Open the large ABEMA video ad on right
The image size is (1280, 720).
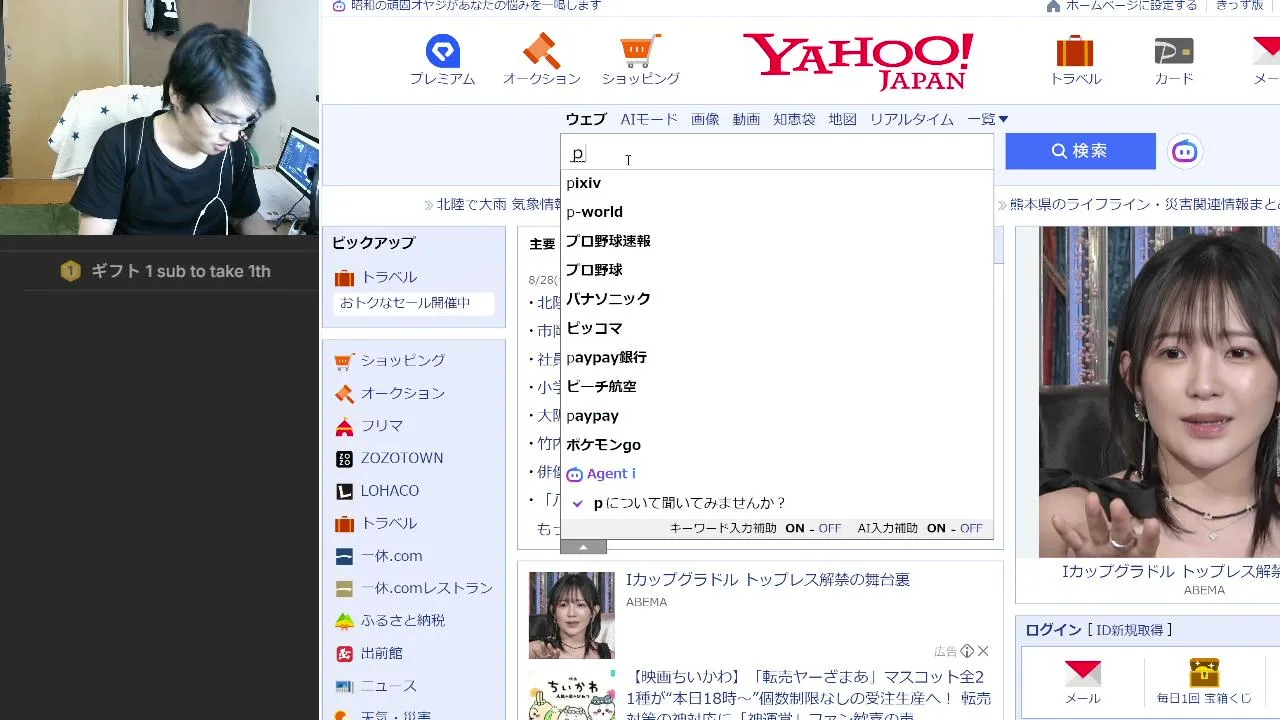point(1160,392)
